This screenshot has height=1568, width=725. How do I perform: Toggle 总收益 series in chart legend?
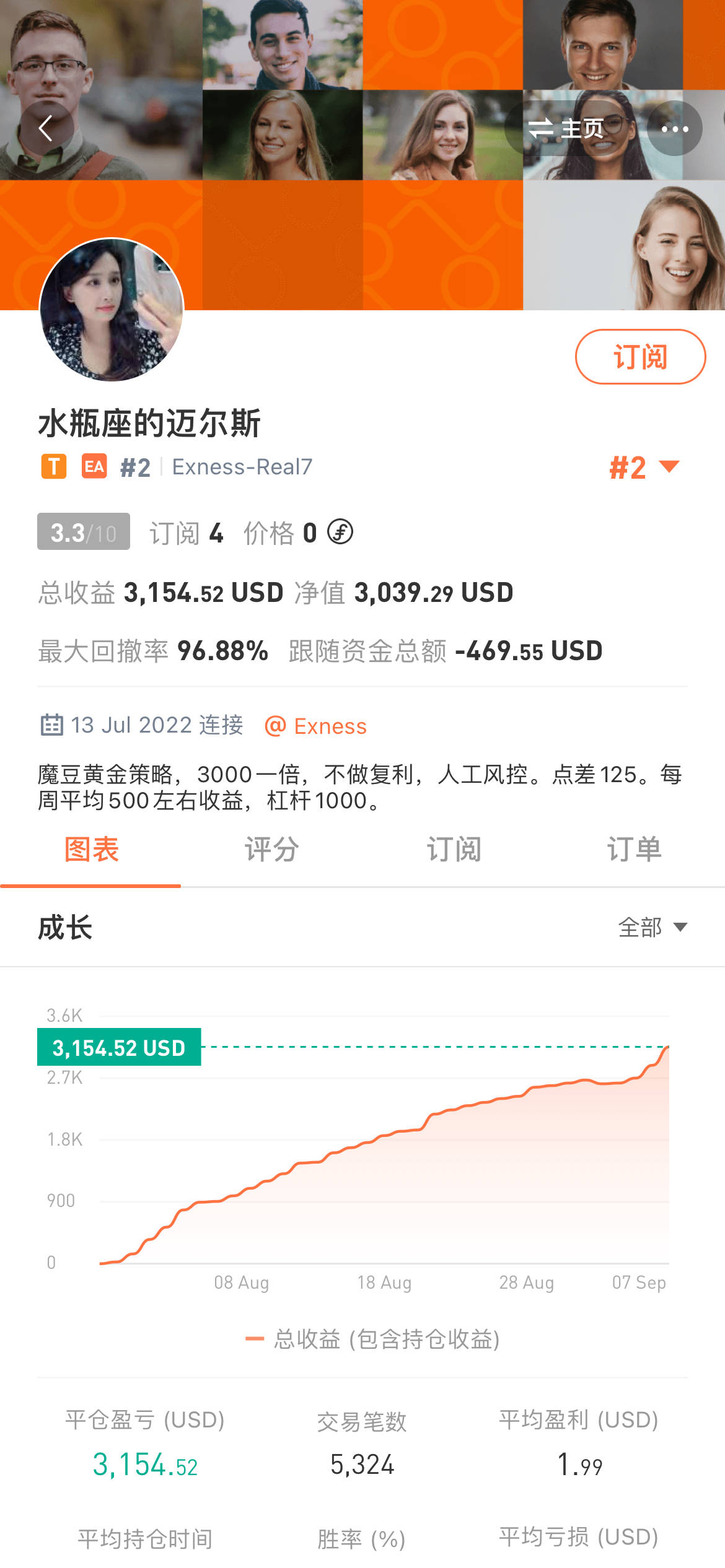point(373,1339)
